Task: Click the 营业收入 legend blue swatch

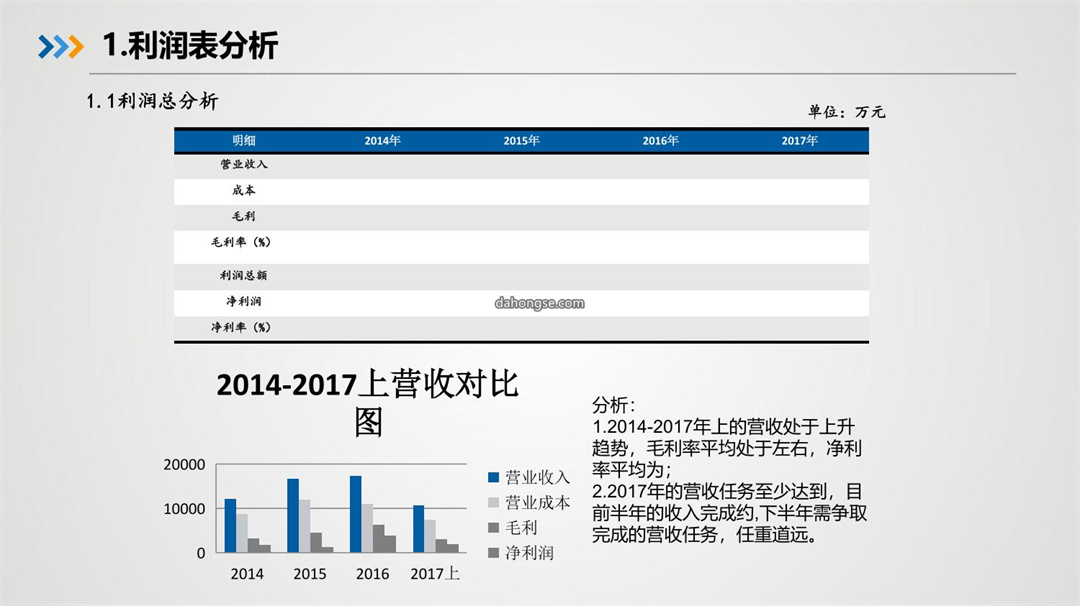Action: 493,477
